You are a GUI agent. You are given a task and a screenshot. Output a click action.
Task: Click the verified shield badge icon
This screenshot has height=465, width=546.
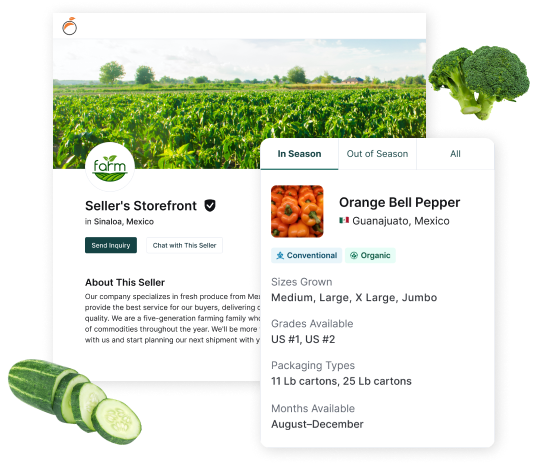click(210, 206)
